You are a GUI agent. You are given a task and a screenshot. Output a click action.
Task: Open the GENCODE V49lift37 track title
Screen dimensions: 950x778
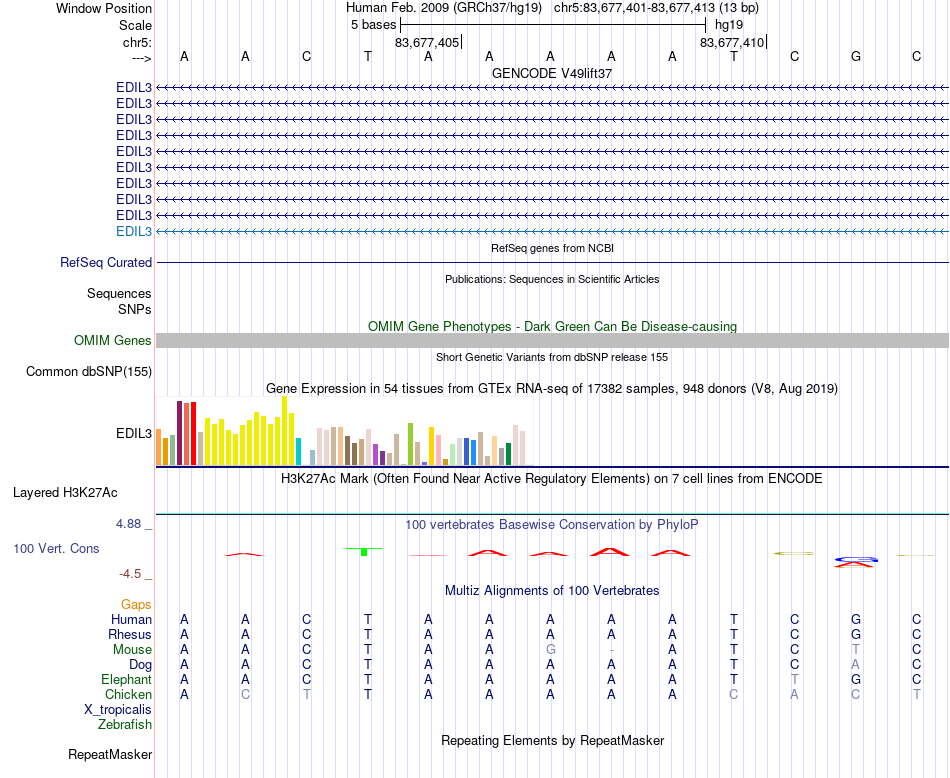552,73
